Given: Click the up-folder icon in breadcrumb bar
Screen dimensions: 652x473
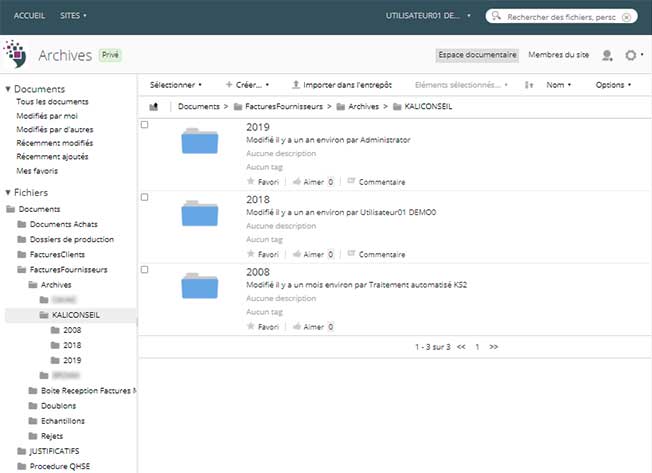Looking at the screenshot, I should pyautogui.click(x=153, y=107).
